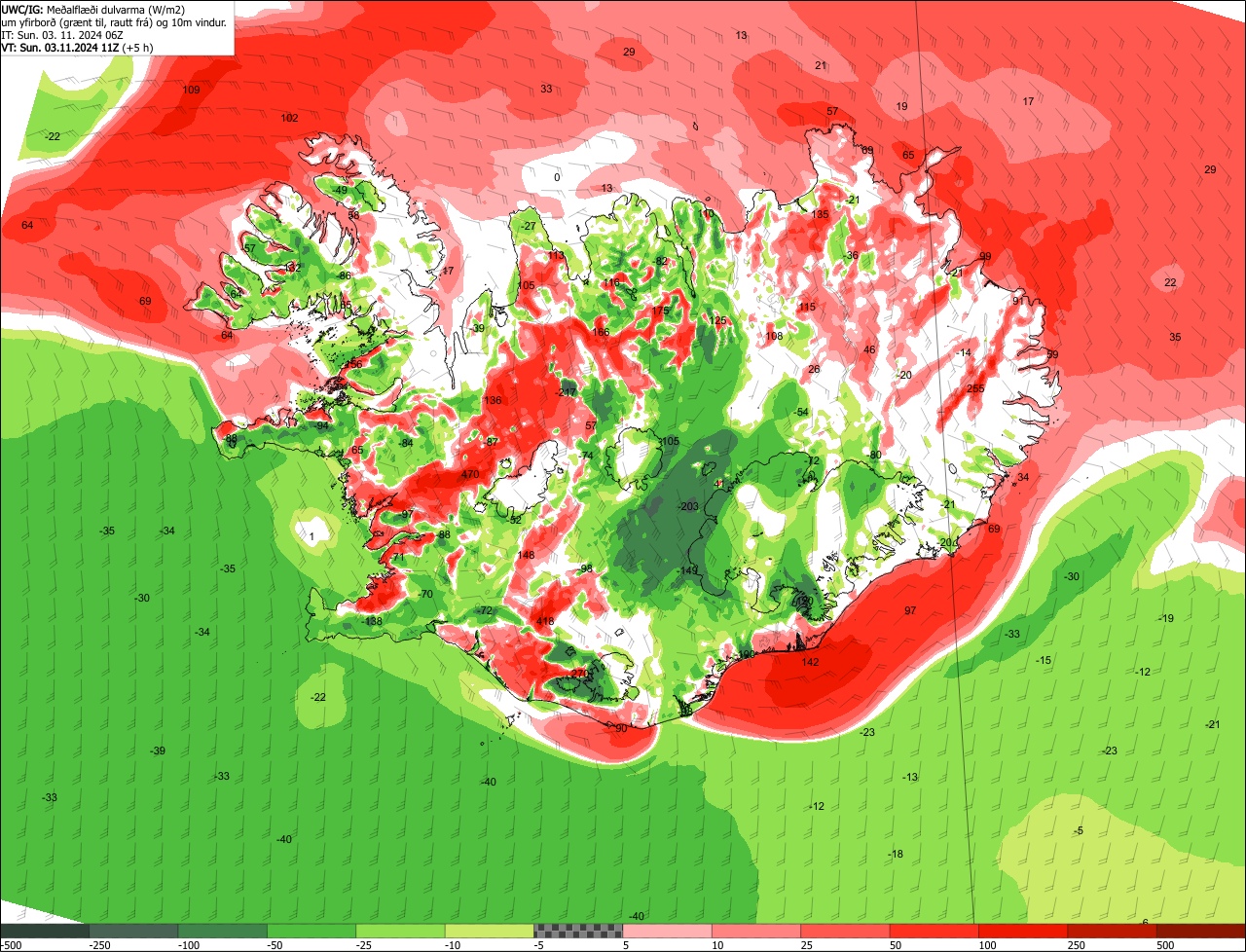Click the title 'UWC/IG: Meðalflæði dulvarma (W/m2)'
This screenshot has width=1246, height=952.
click(93, 9)
